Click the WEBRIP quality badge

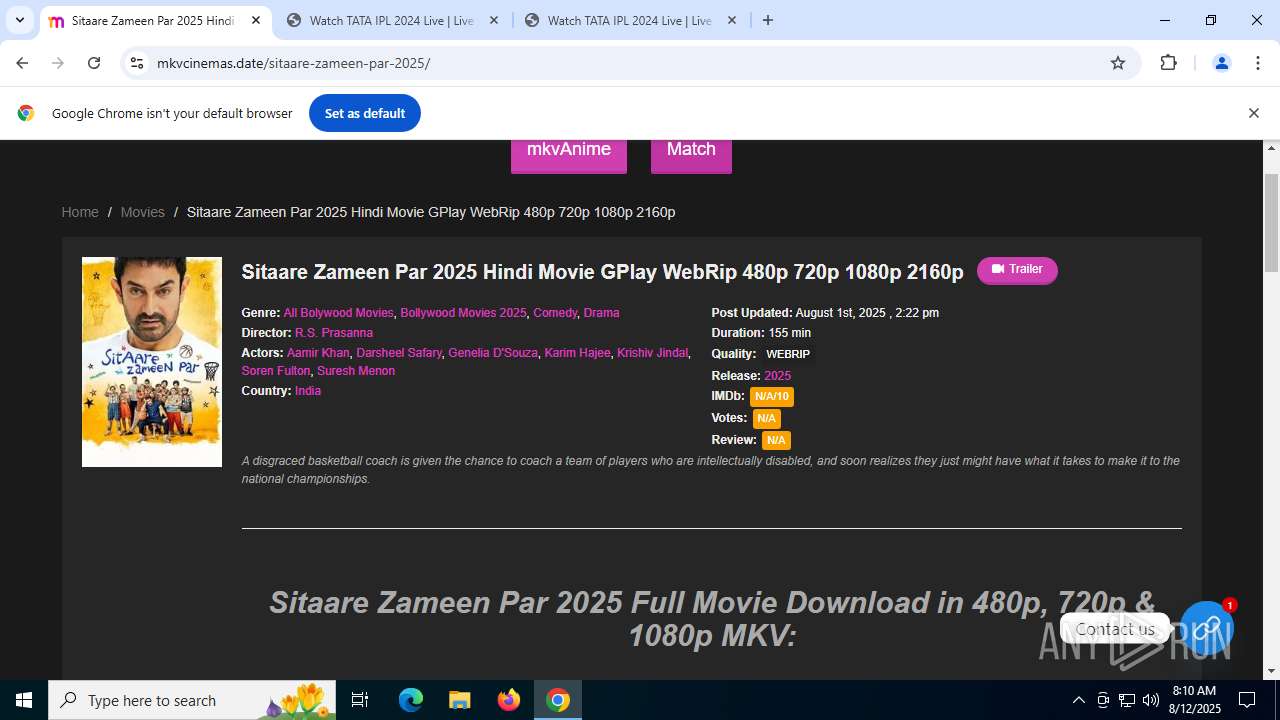788,354
